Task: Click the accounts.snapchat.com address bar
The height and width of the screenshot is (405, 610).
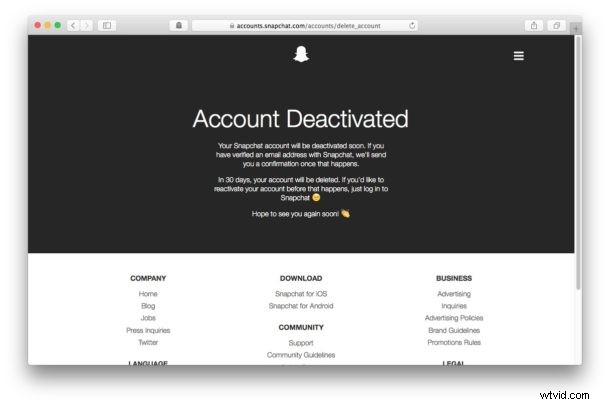Action: 305,26
